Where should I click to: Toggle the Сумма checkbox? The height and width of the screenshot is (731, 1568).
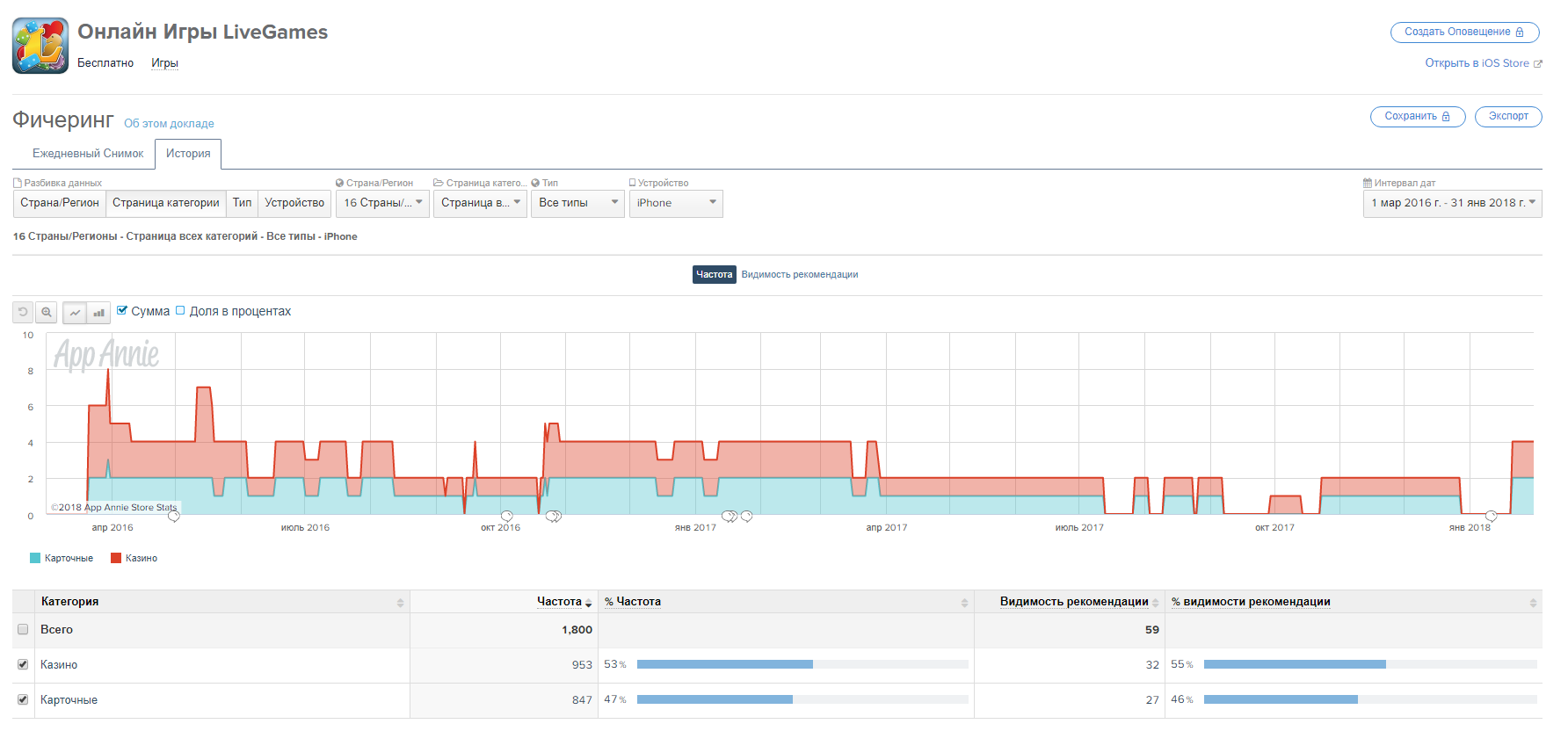tap(122, 310)
